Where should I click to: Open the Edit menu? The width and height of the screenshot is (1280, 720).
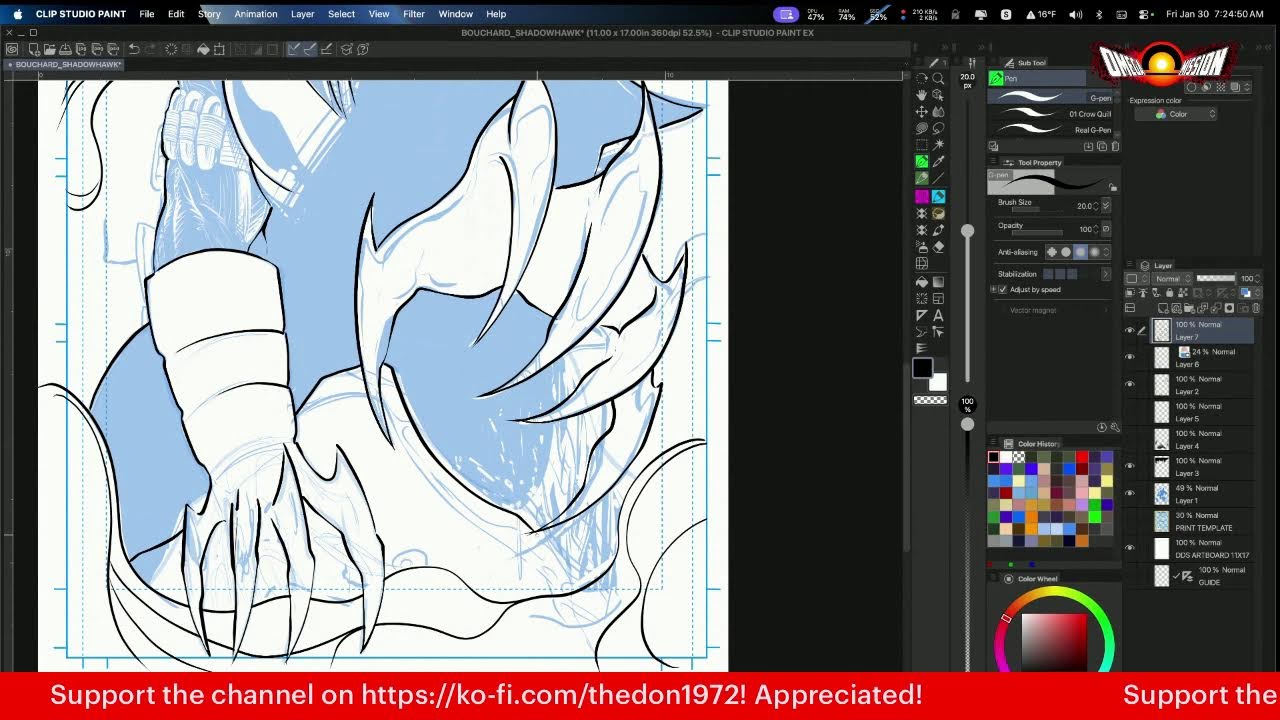(176, 14)
